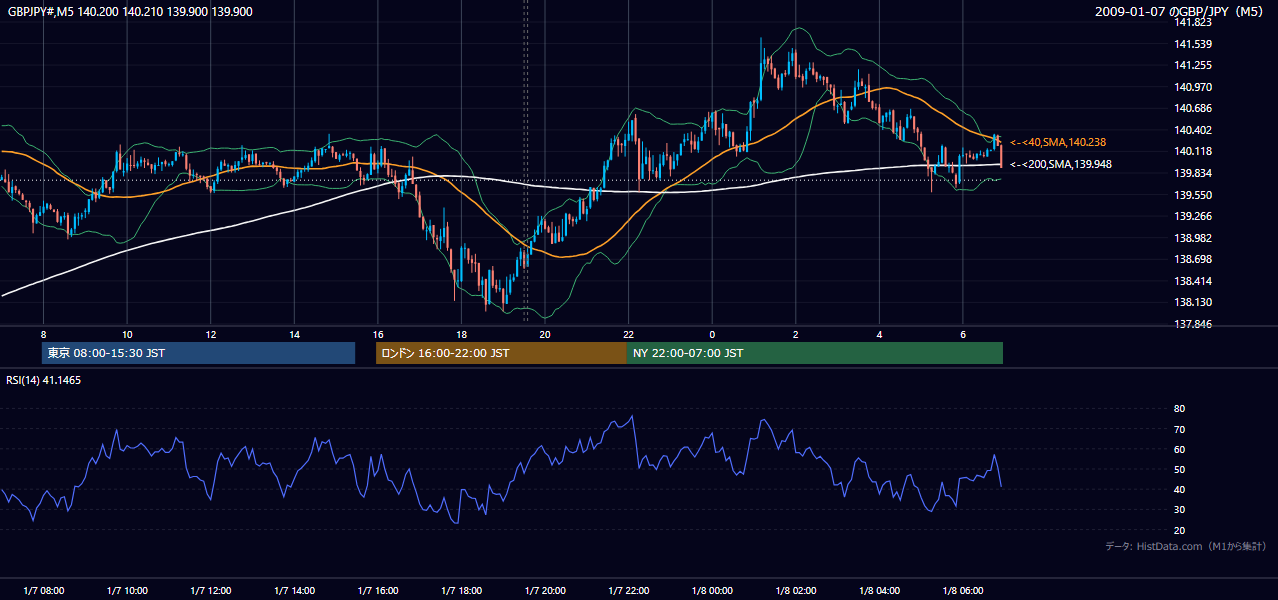Click RSI axis level 80
The image size is (1278, 600).
point(1180,409)
